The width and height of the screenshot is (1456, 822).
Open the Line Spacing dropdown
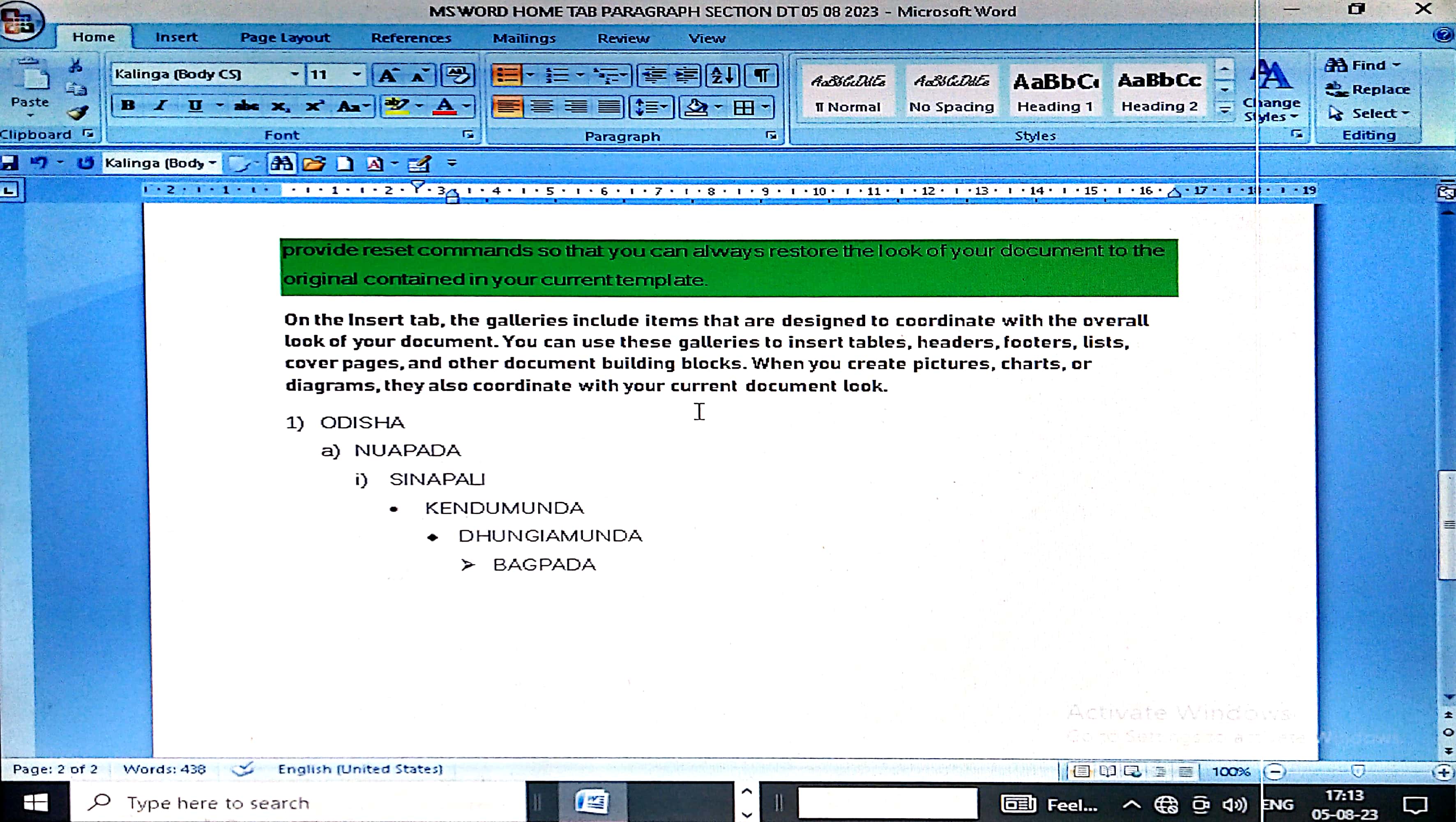tap(651, 107)
